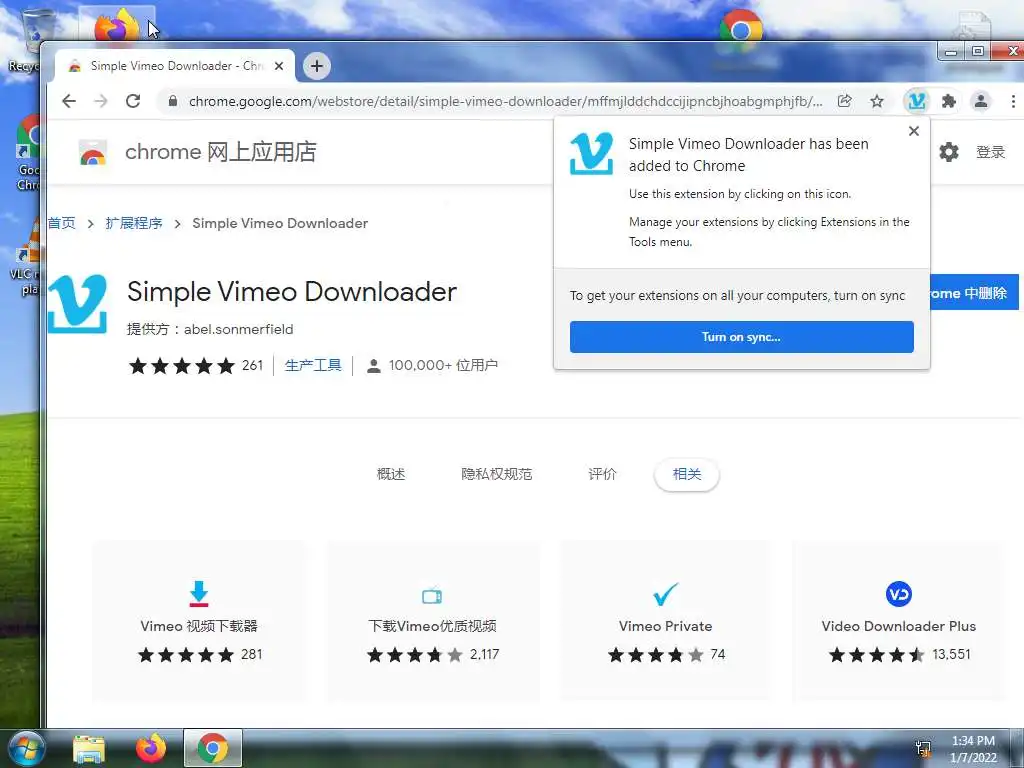The image size is (1024, 768).
Task: Open 扩展程序 breadcrumb link
Action: click(x=134, y=223)
